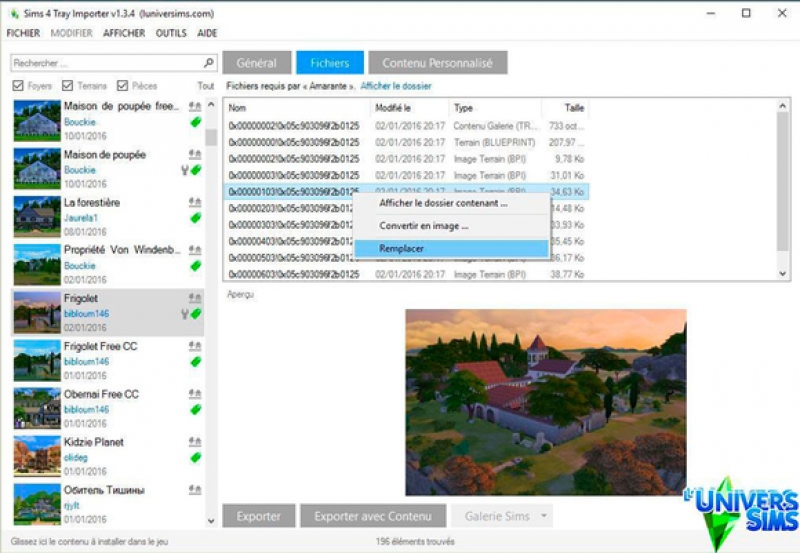800x553 pixels.
Task: Open the FICHIER menu
Action: 23,33
